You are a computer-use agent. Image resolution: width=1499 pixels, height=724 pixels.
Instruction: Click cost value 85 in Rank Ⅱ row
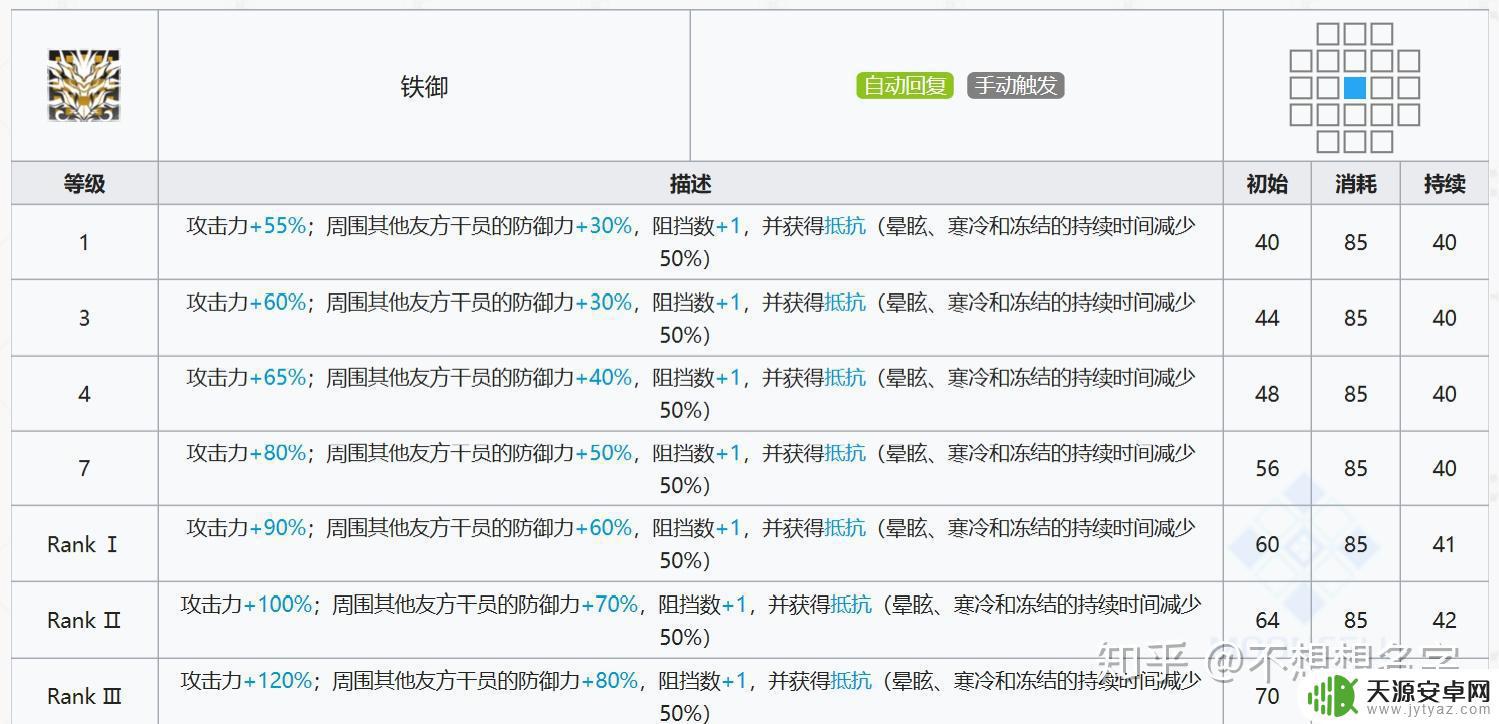pos(1355,620)
